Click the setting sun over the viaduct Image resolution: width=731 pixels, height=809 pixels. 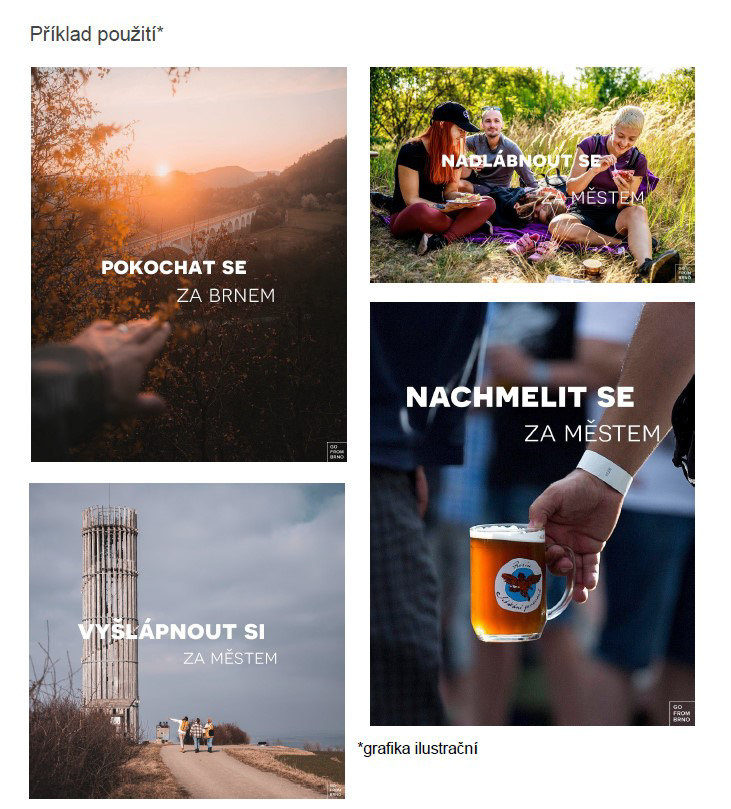(x=163, y=169)
